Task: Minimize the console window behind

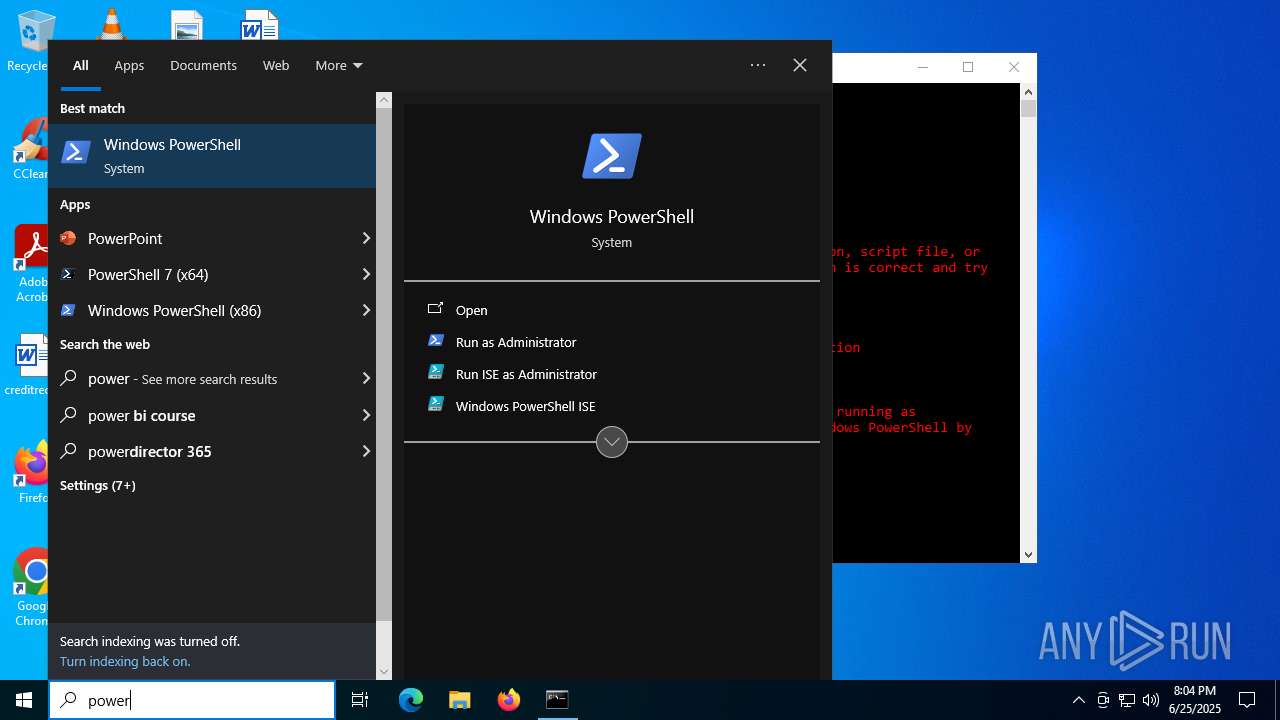Action: 923,67
